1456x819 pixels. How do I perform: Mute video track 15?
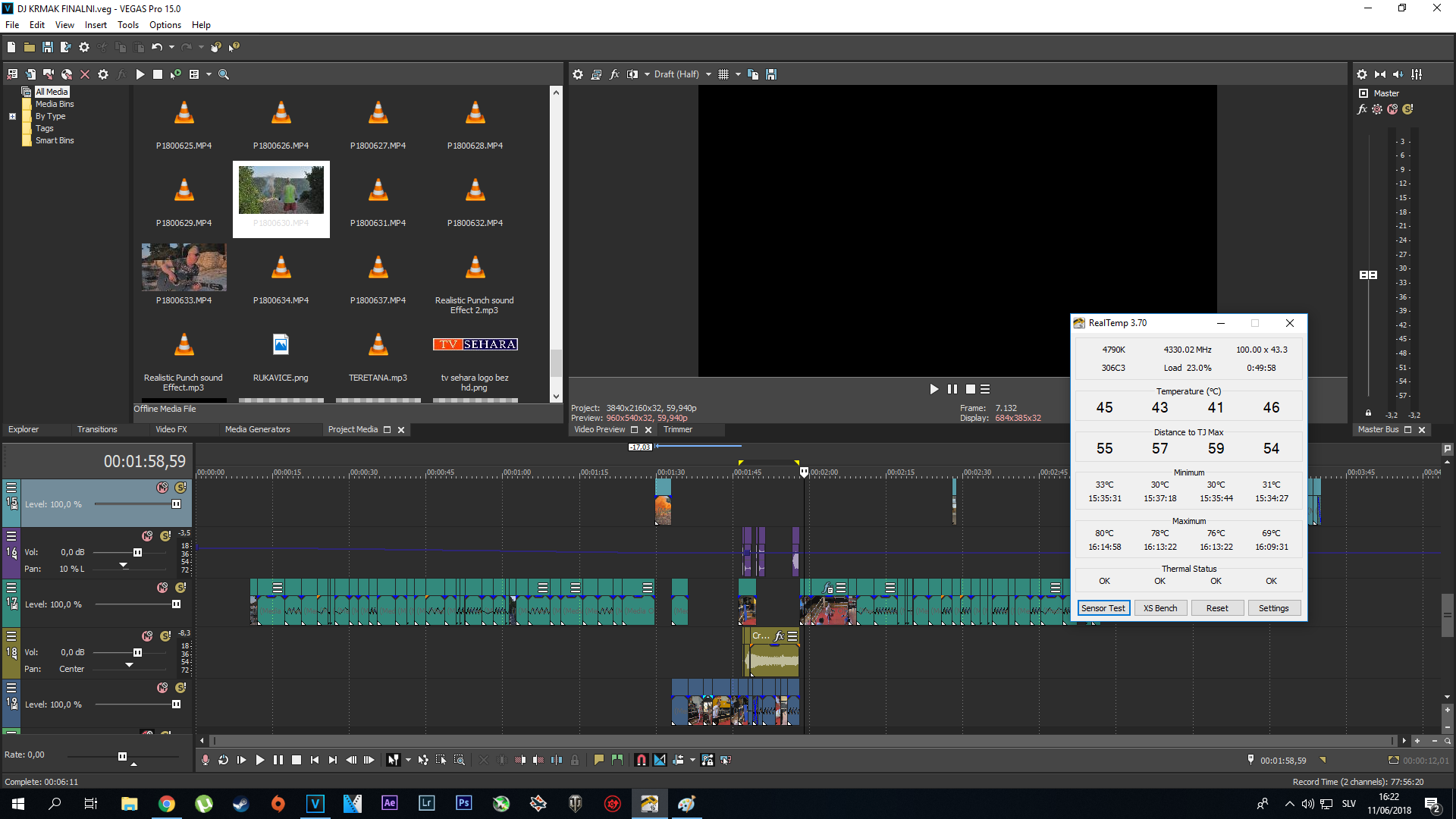point(162,488)
